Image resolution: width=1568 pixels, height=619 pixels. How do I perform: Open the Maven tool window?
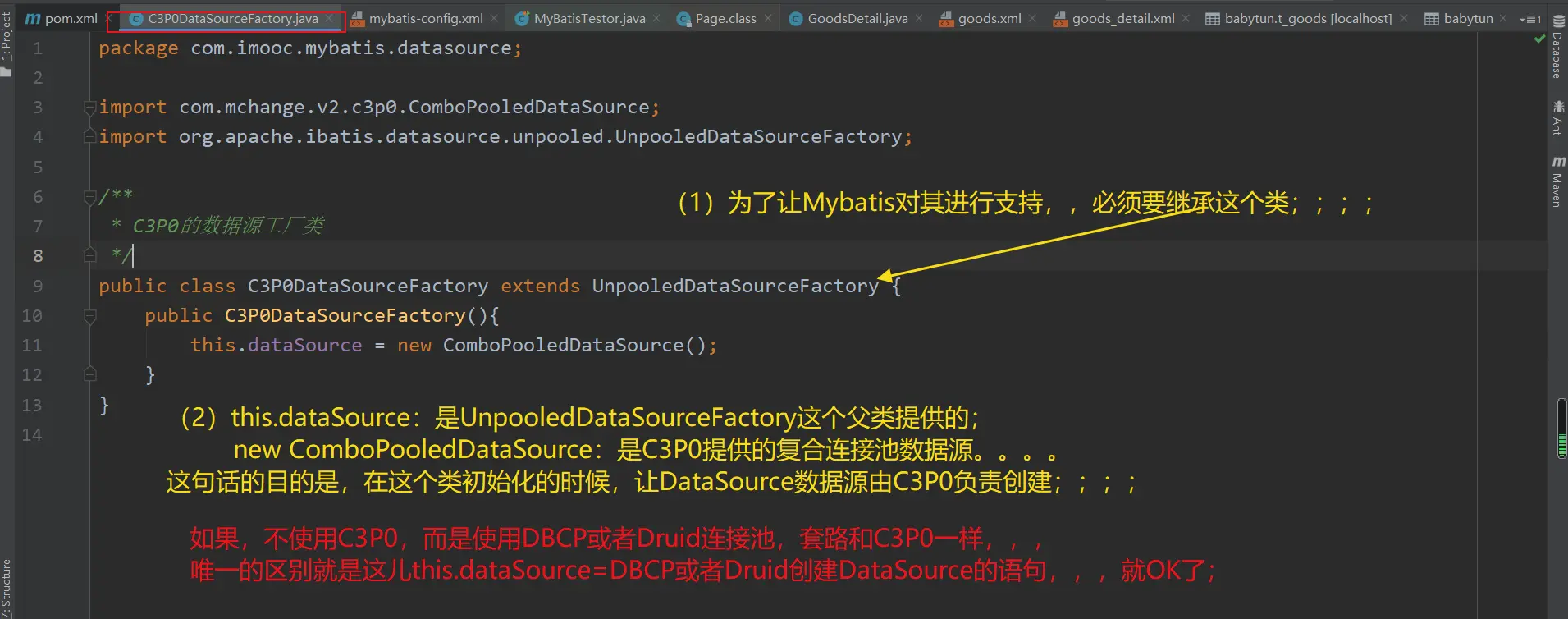(1557, 181)
